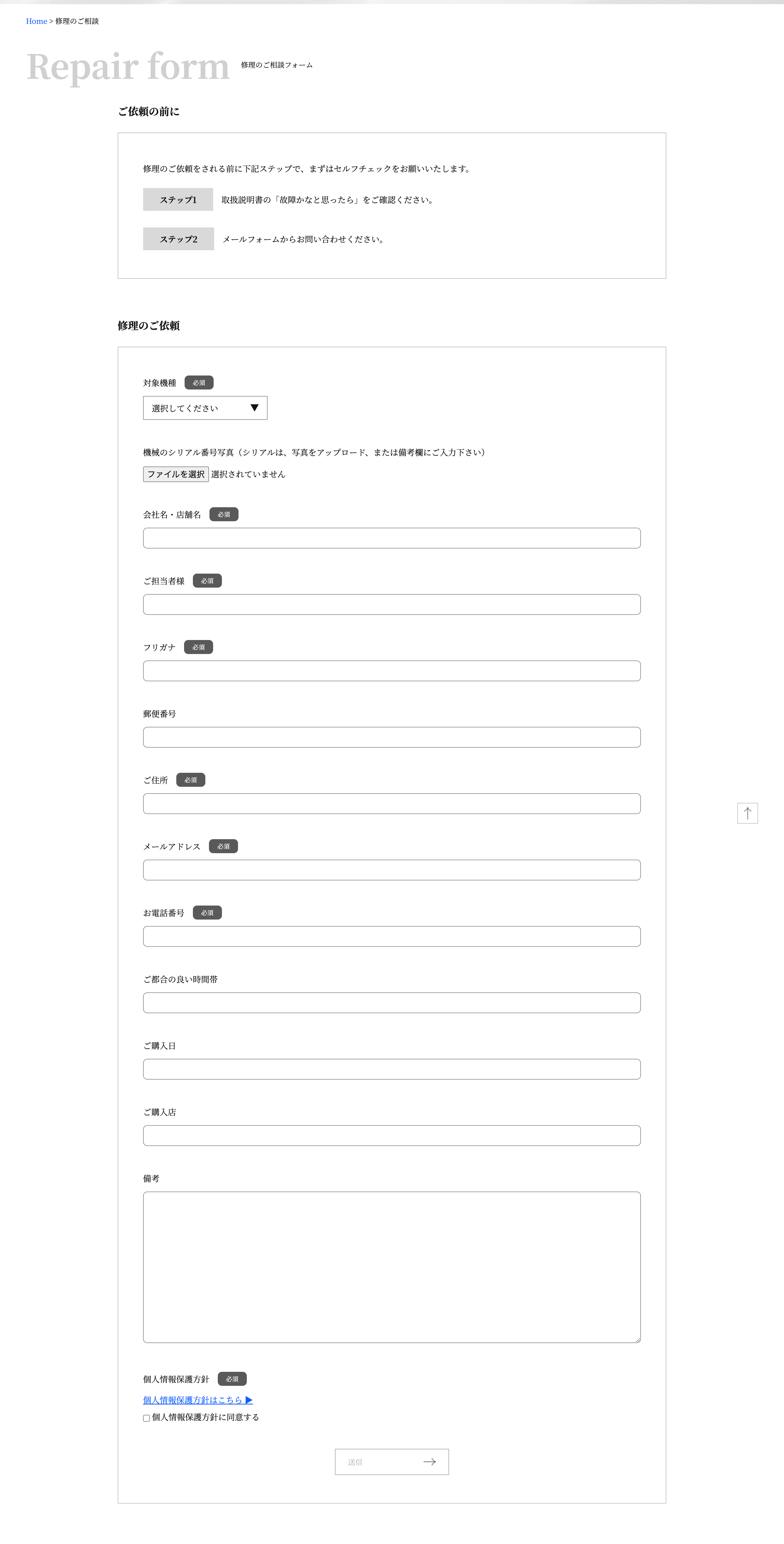Click the scroll-to-top arrow icon
Image resolution: width=784 pixels, height=1544 pixels.
coord(747,813)
